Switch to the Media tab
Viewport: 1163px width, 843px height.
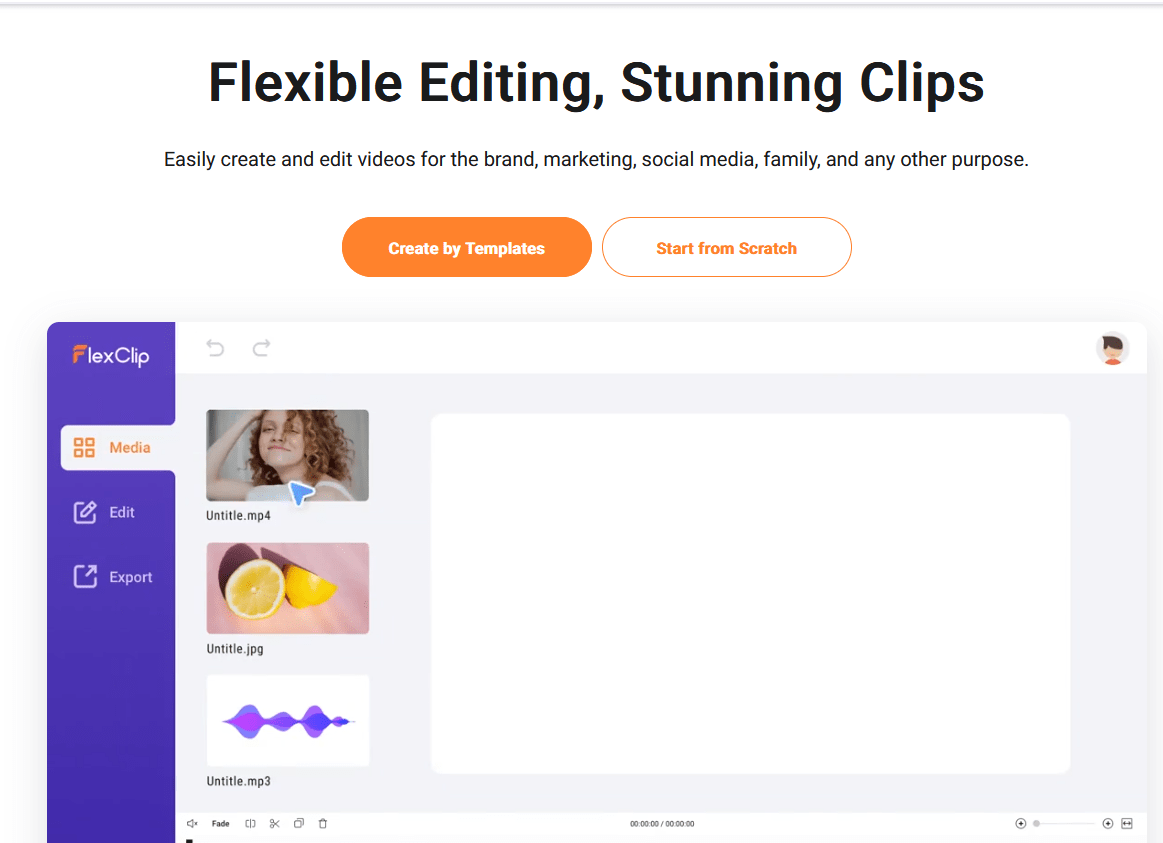click(118, 448)
